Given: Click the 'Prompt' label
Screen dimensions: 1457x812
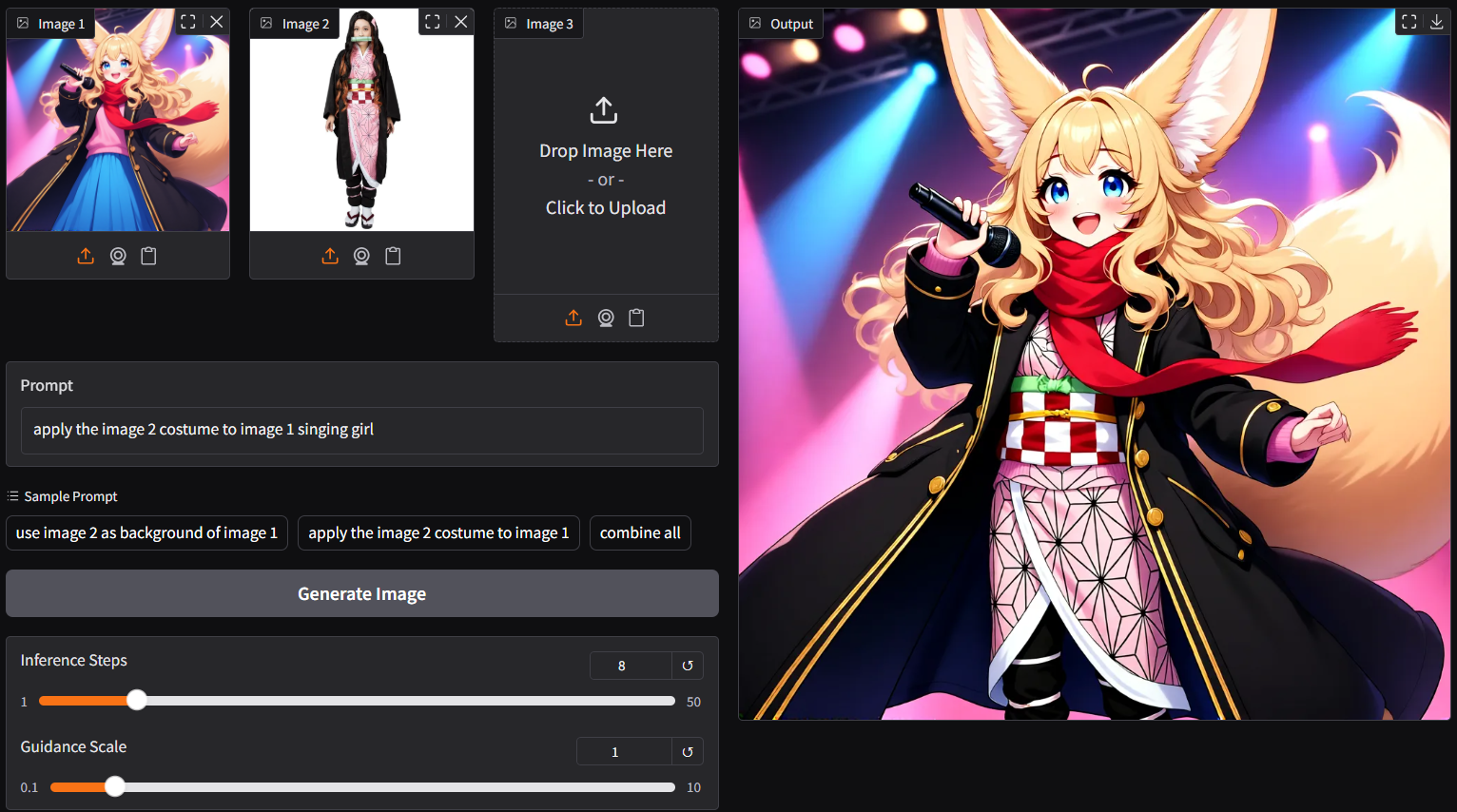Looking at the screenshot, I should pyautogui.click(x=47, y=385).
